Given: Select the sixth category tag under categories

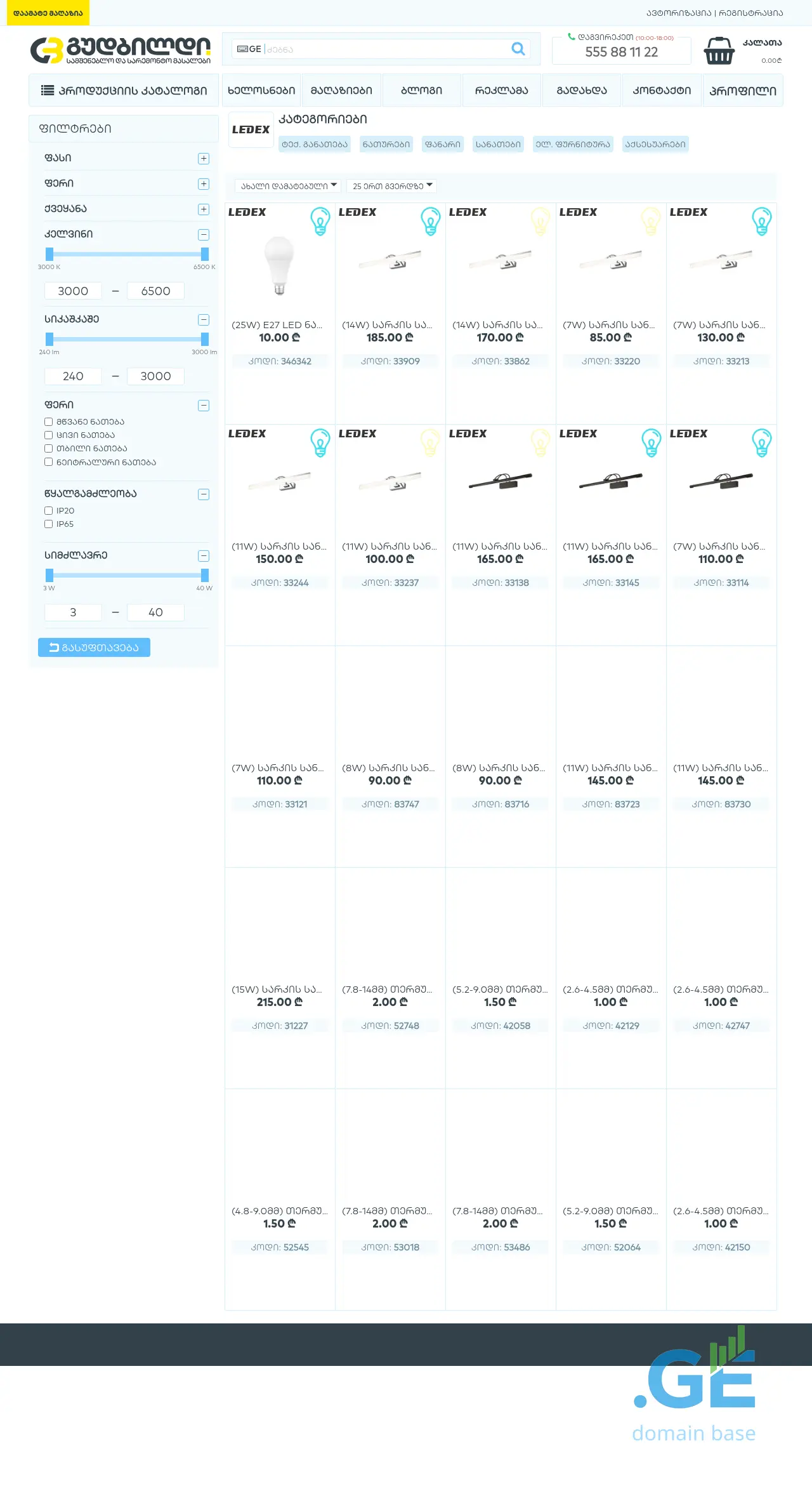Looking at the screenshot, I should (x=655, y=144).
